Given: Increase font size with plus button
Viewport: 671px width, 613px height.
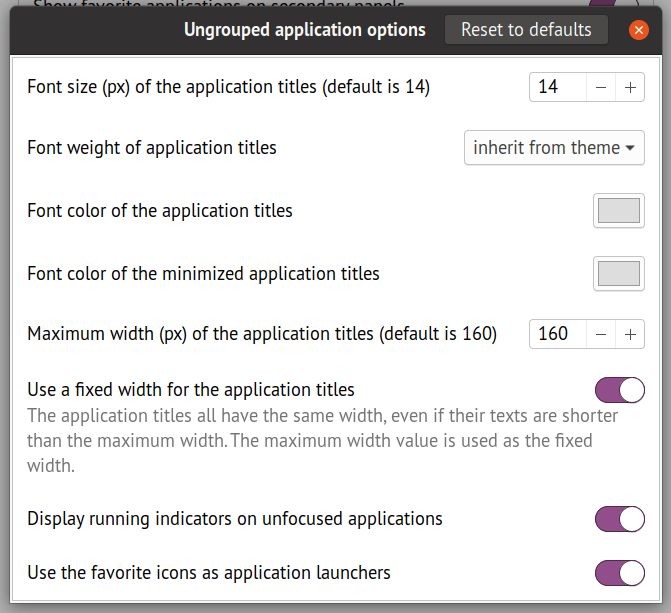Looking at the screenshot, I should [x=630, y=87].
